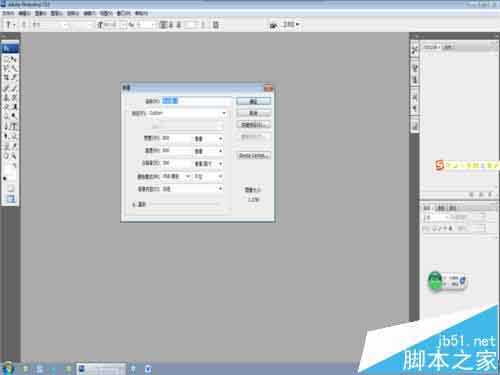Open the Window menu
This screenshot has height=375, width=500.
tap(124, 13)
